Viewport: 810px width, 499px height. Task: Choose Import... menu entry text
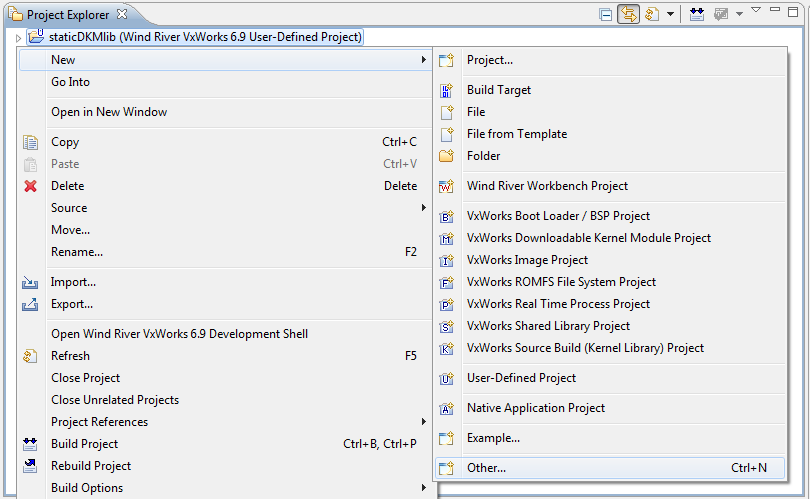pyautogui.click(x=73, y=282)
